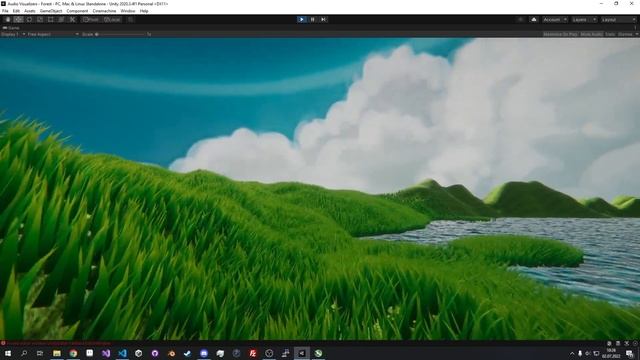Image resolution: width=640 pixels, height=360 pixels.
Task: Open the Help menu
Action: (144, 11)
